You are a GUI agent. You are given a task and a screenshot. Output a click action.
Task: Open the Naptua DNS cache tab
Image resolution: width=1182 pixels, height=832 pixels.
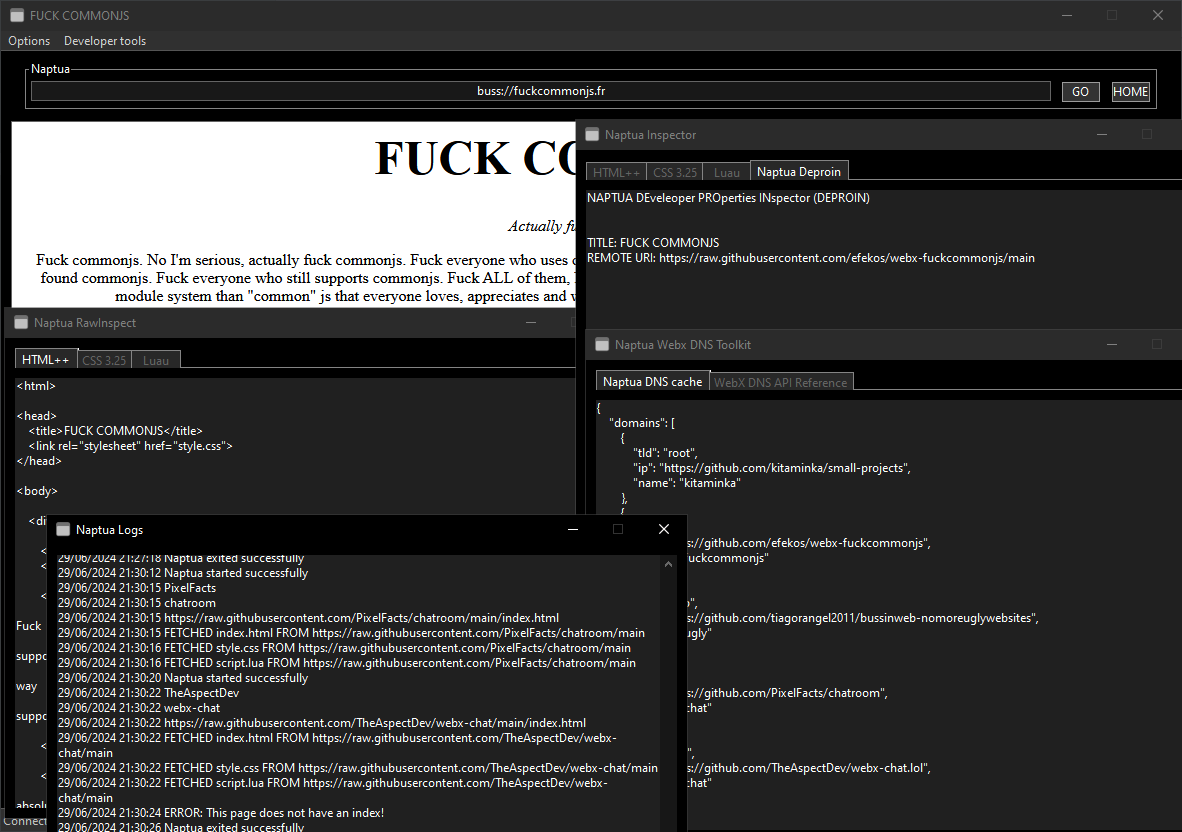(x=652, y=381)
